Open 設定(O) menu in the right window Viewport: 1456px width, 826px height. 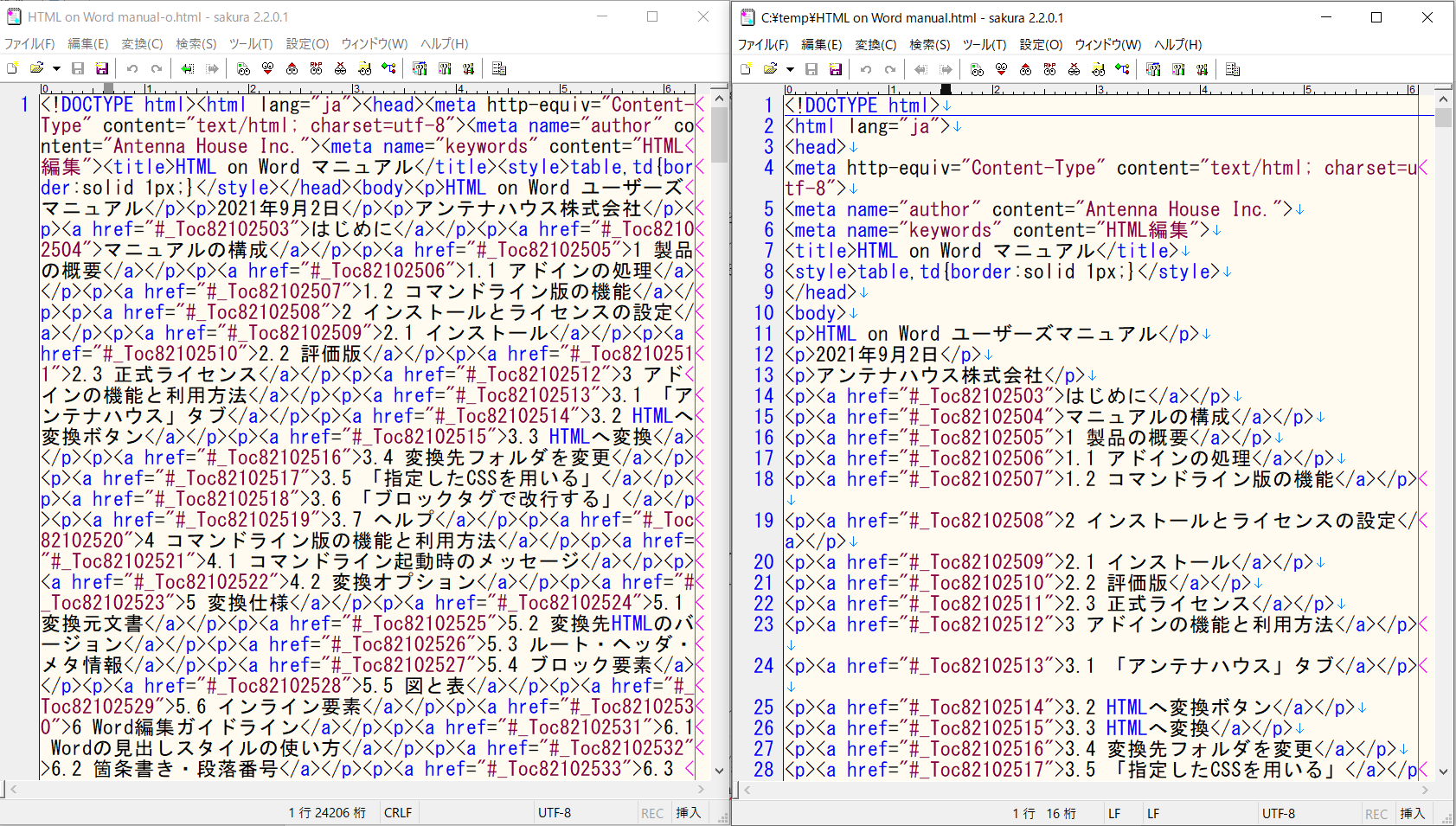1042,44
